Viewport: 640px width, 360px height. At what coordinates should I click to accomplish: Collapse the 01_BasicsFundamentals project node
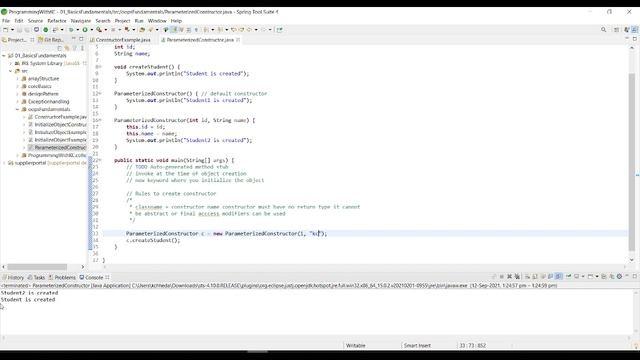coord(4,56)
